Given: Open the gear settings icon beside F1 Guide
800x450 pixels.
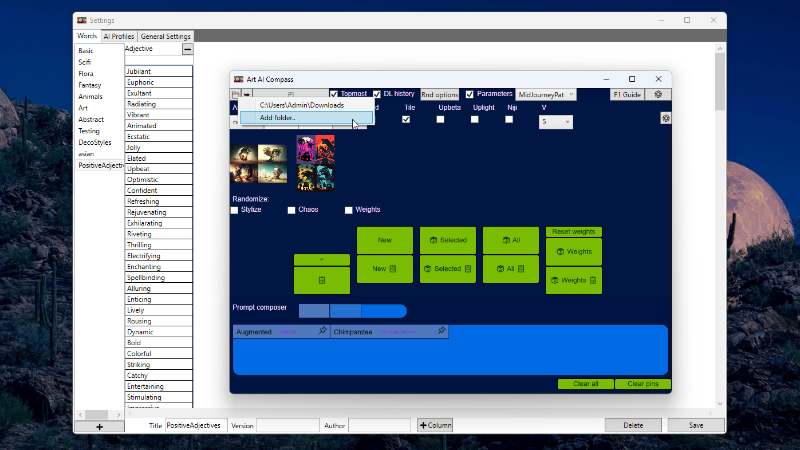Looking at the screenshot, I should click(658, 95).
